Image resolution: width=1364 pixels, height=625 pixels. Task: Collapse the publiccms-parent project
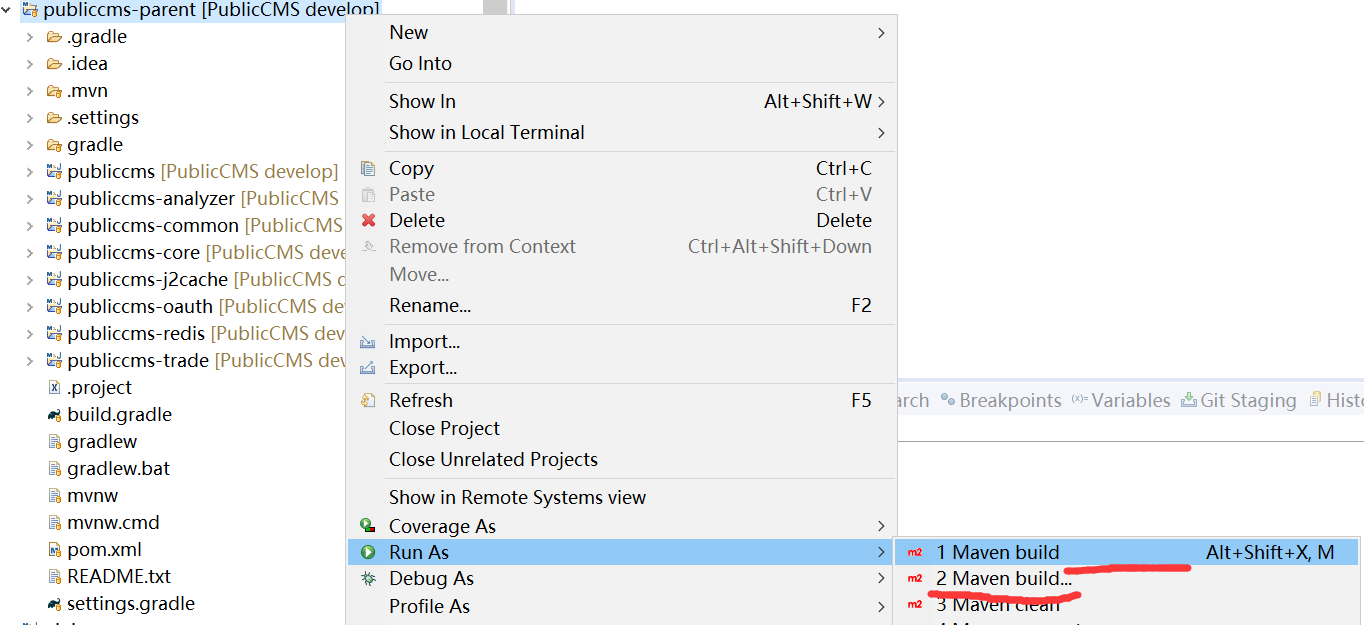point(9,9)
